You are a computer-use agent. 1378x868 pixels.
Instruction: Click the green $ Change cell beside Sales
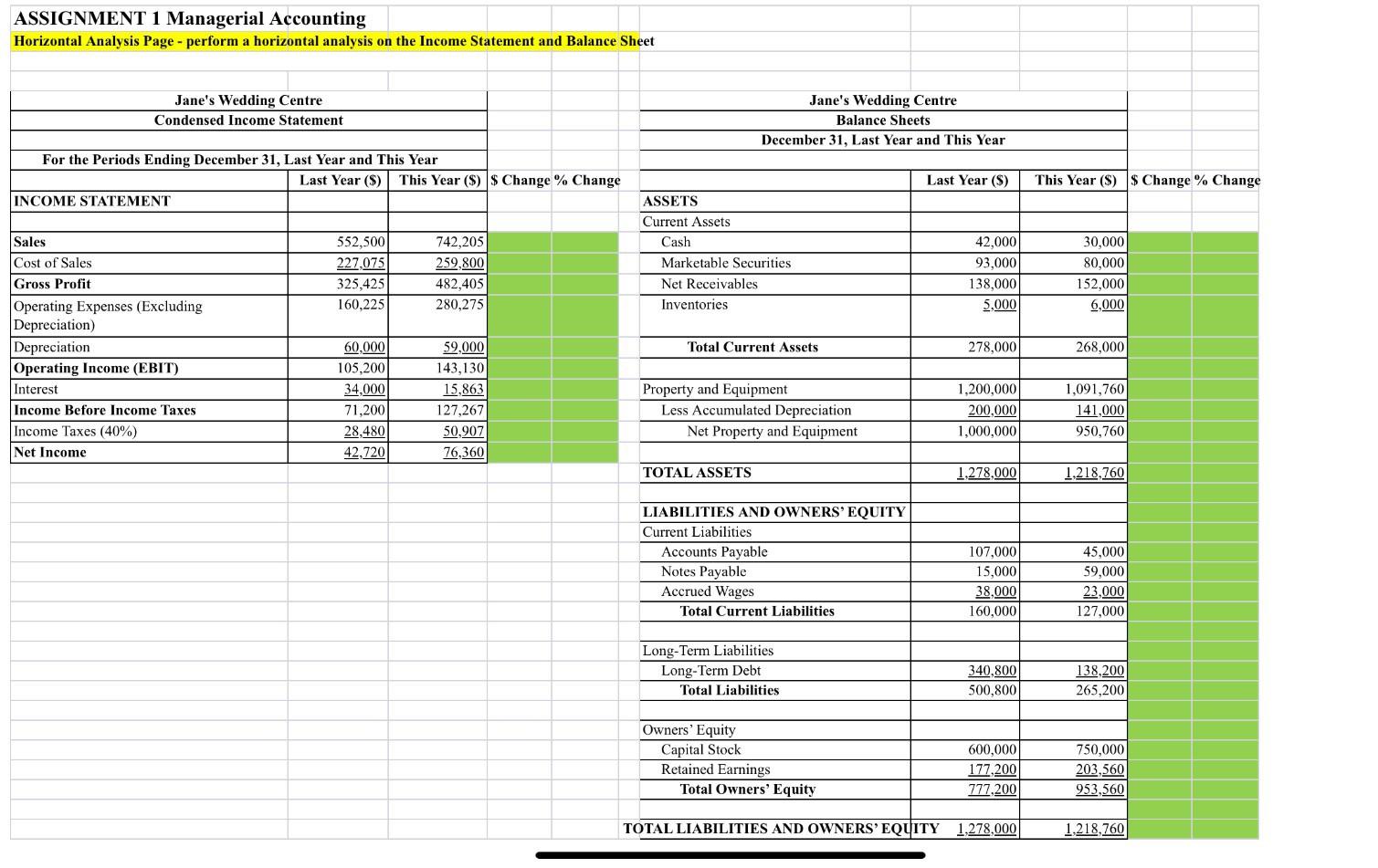(x=521, y=241)
